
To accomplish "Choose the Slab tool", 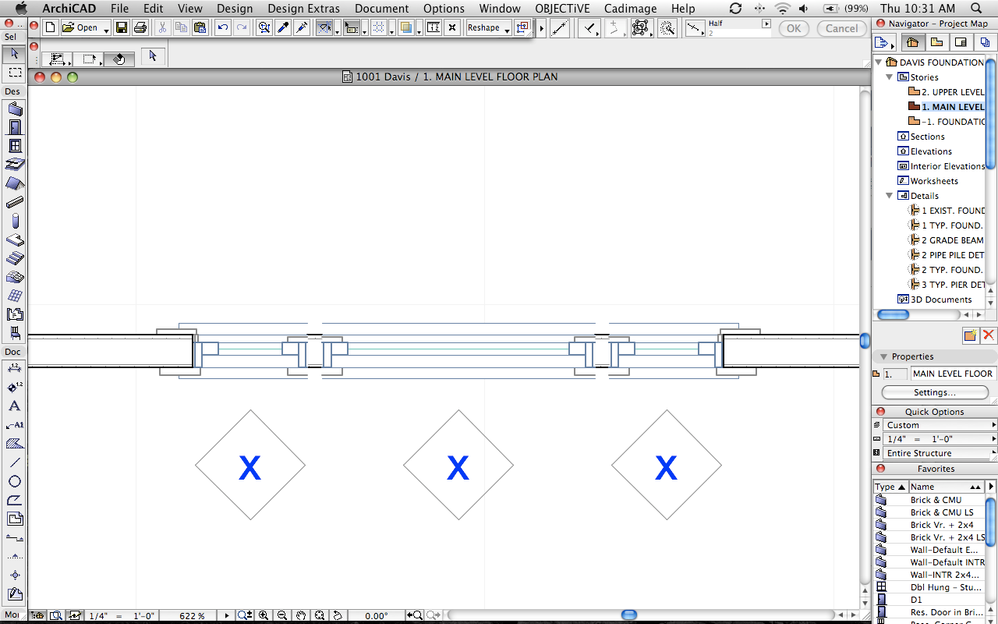I will coord(15,239).
